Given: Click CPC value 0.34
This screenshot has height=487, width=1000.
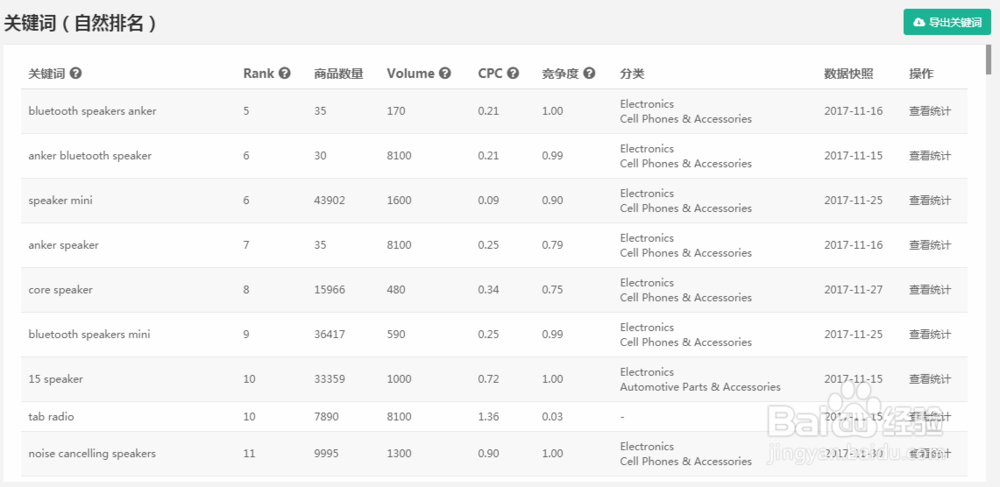Looking at the screenshot, I should click(489, 289).
